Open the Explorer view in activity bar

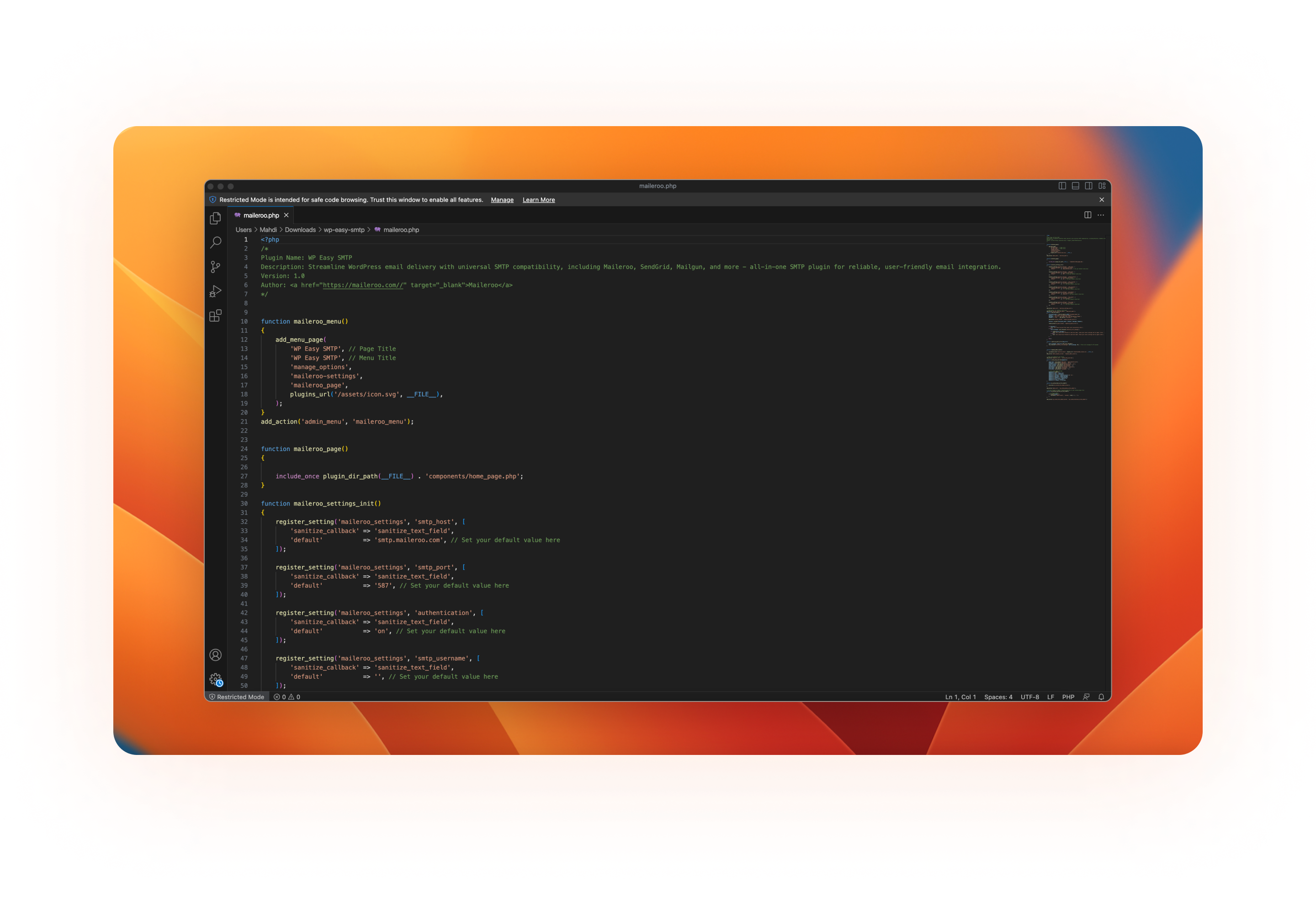pos(215,218)
